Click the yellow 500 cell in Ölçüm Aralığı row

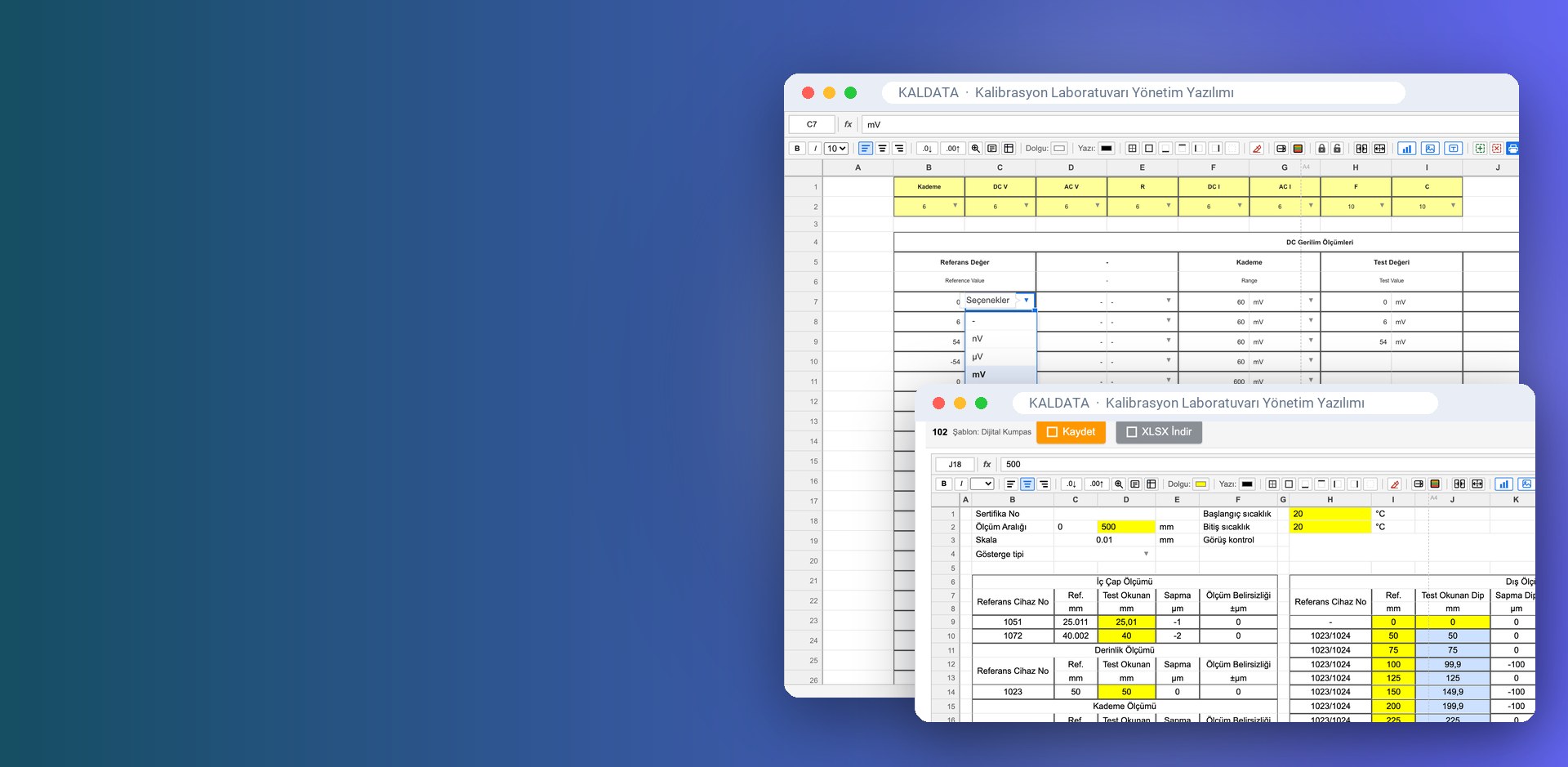[1126, 527]
